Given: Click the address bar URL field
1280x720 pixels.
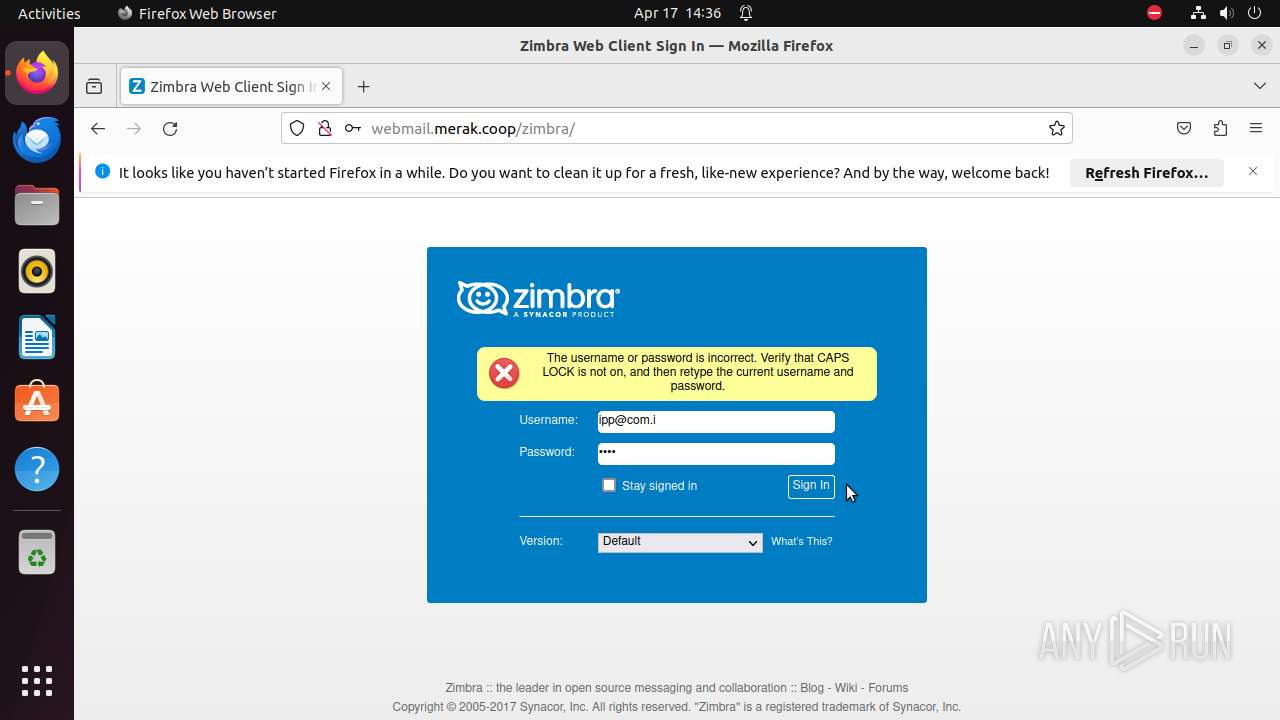Looking at the screenshot, I should pyautogui.click(x=703, y=129).
